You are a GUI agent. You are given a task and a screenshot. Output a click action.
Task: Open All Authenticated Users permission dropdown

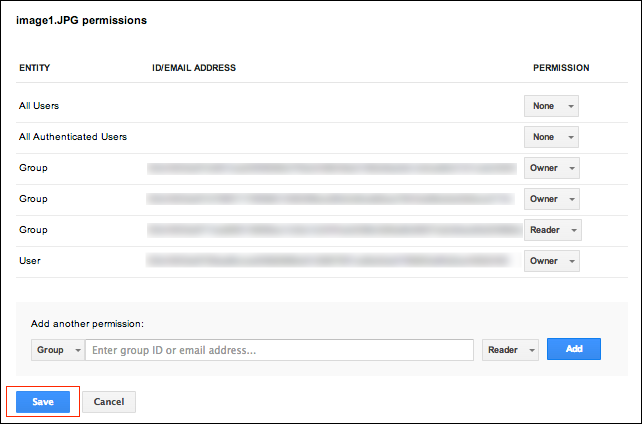tap(551, 137)
